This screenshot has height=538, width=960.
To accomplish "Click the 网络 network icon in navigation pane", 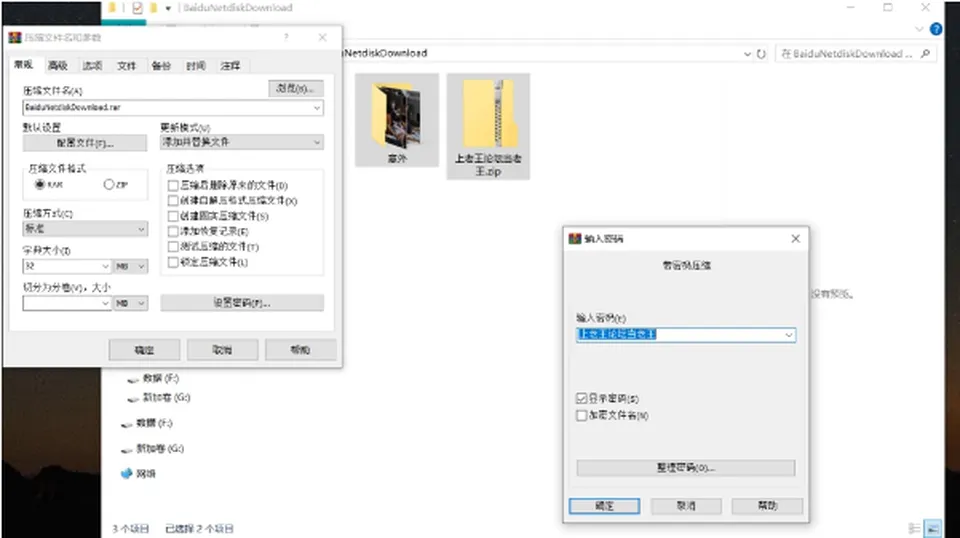I will pyautogui.click(x=126, y=473).
